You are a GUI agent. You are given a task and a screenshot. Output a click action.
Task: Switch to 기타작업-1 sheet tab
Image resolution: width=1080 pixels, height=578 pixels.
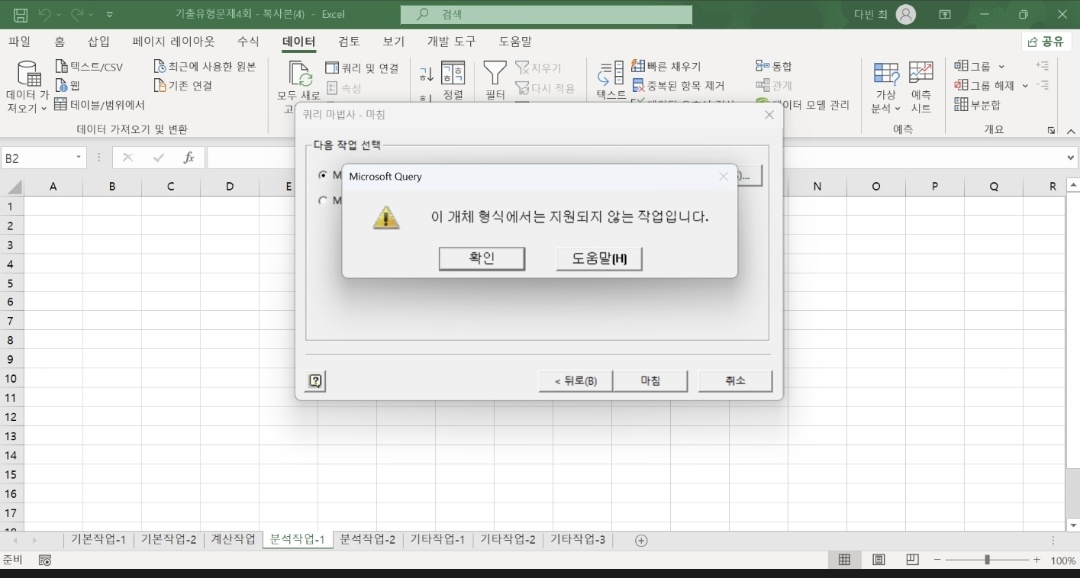[437, 540]
